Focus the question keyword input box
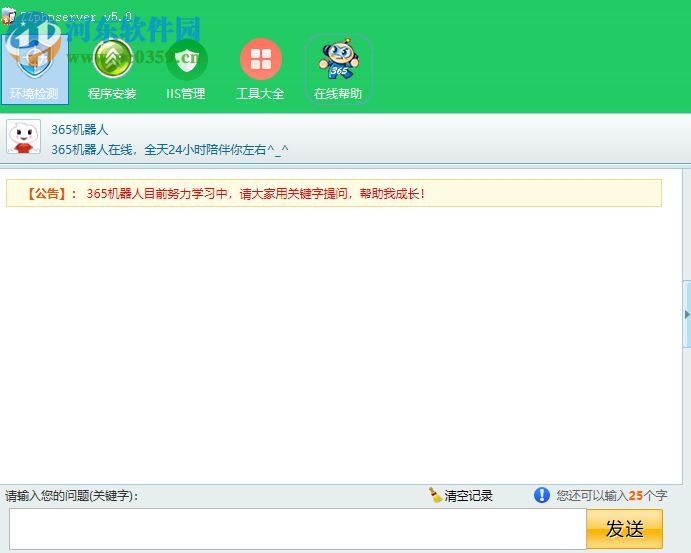Viewport: 691px width, 553px height. pyautogui.click(x=298, y=529)
